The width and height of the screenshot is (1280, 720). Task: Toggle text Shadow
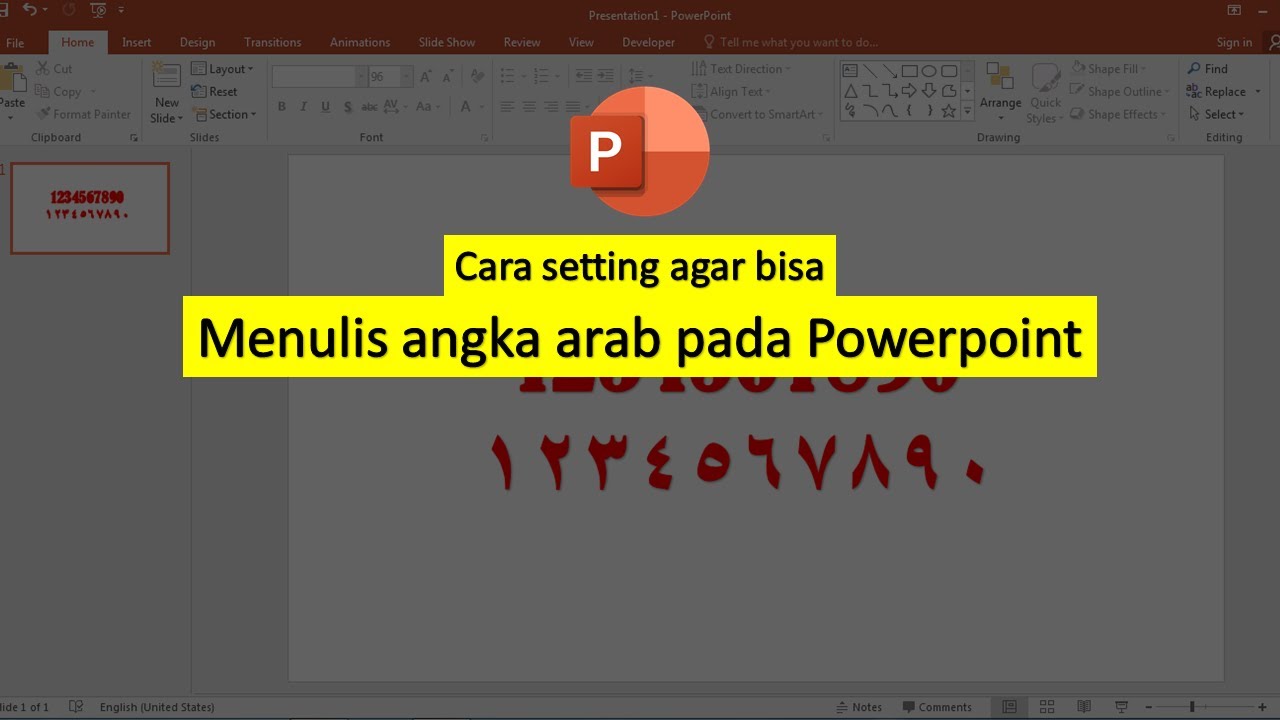348,107
